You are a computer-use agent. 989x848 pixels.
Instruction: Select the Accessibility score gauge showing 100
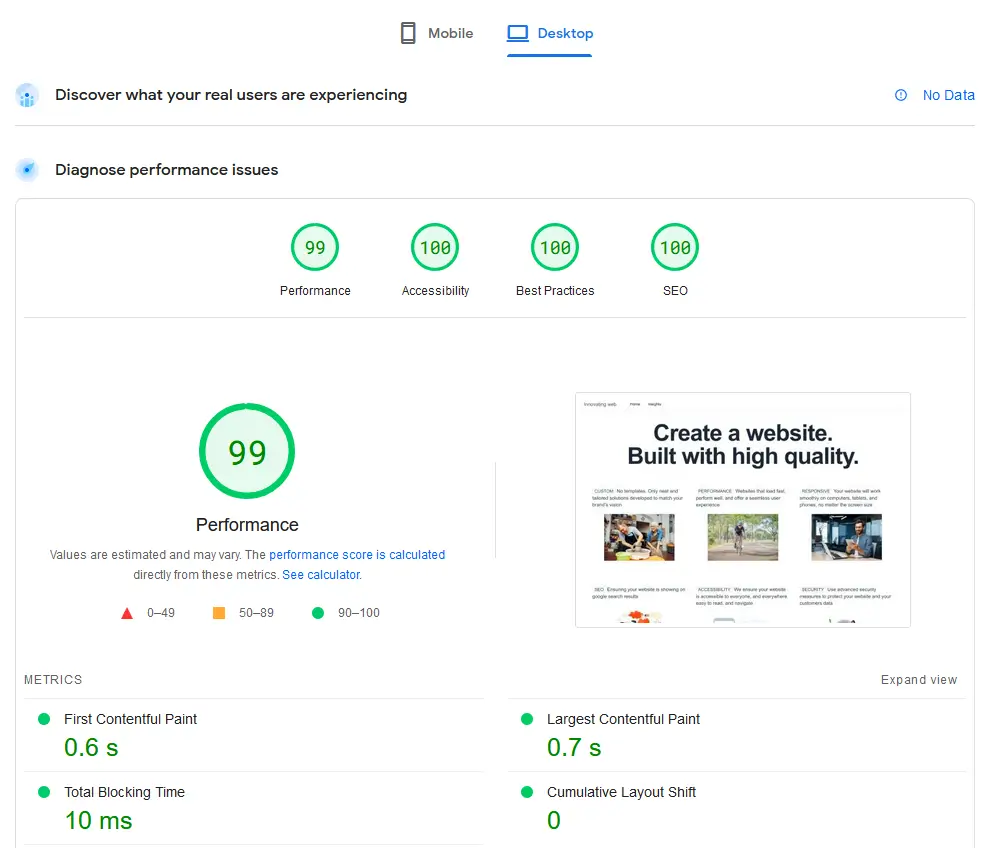[x=435, y=247]
